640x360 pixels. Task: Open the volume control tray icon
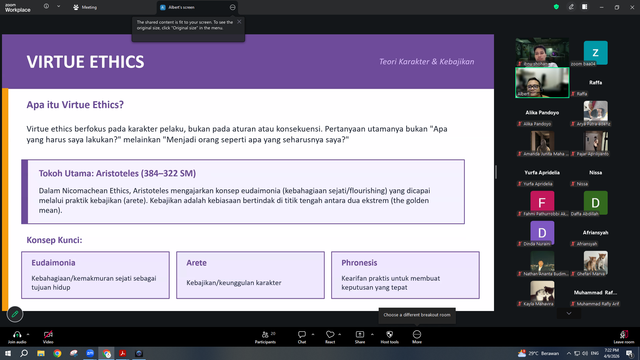tap(585, 353)
